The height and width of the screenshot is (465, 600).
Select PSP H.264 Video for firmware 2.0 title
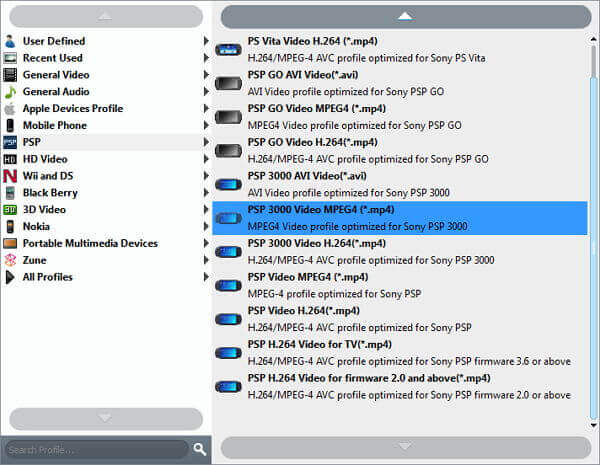[369, 378]
